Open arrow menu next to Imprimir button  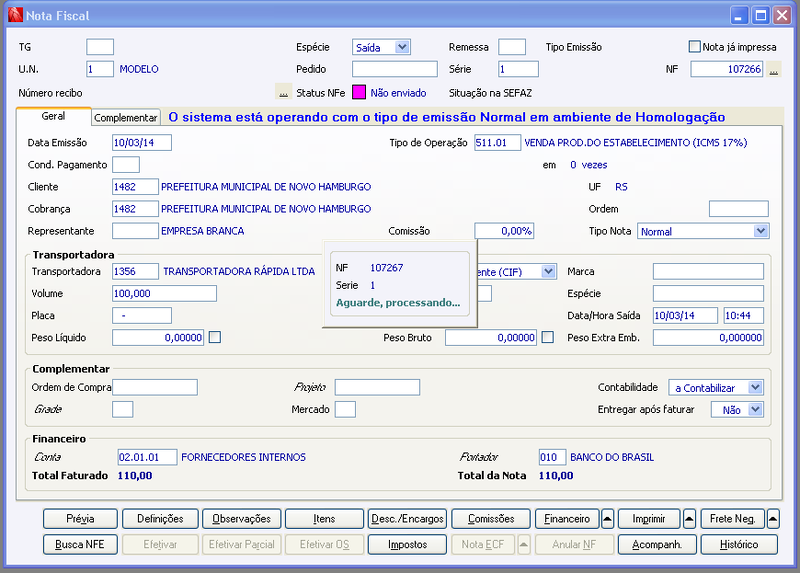point(689,519)
